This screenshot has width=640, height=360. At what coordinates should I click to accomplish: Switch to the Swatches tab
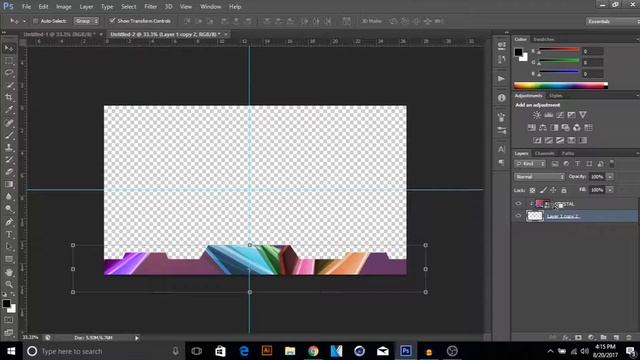coord(544,39)
